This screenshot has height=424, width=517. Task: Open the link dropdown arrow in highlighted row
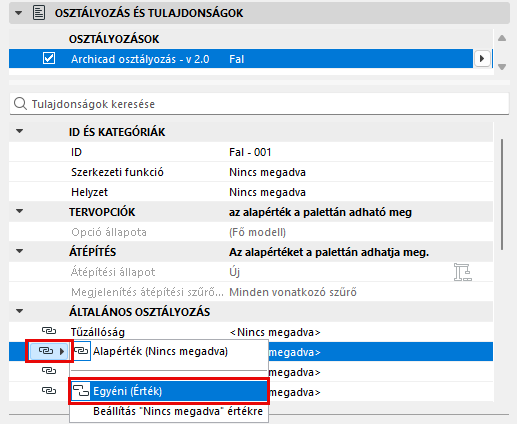(62, 351)
